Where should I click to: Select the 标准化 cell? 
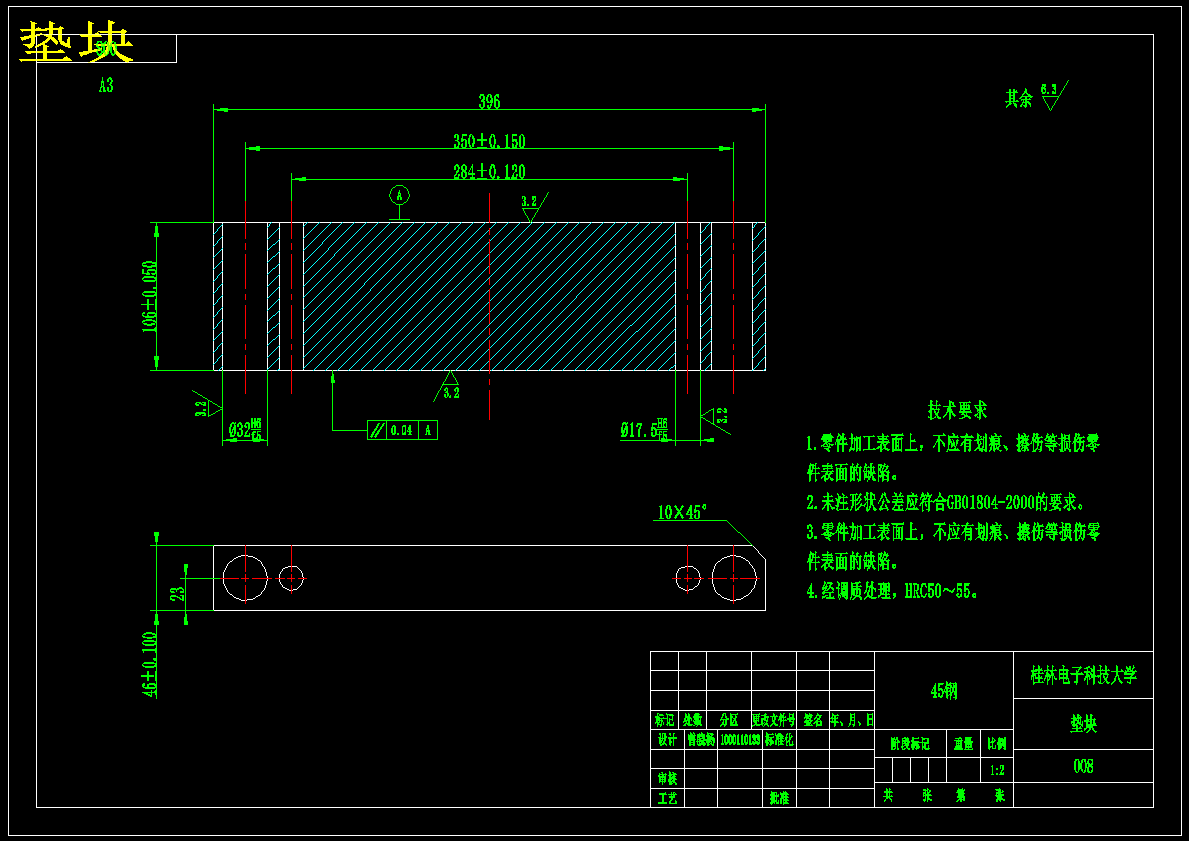click(x=780, y=739)
